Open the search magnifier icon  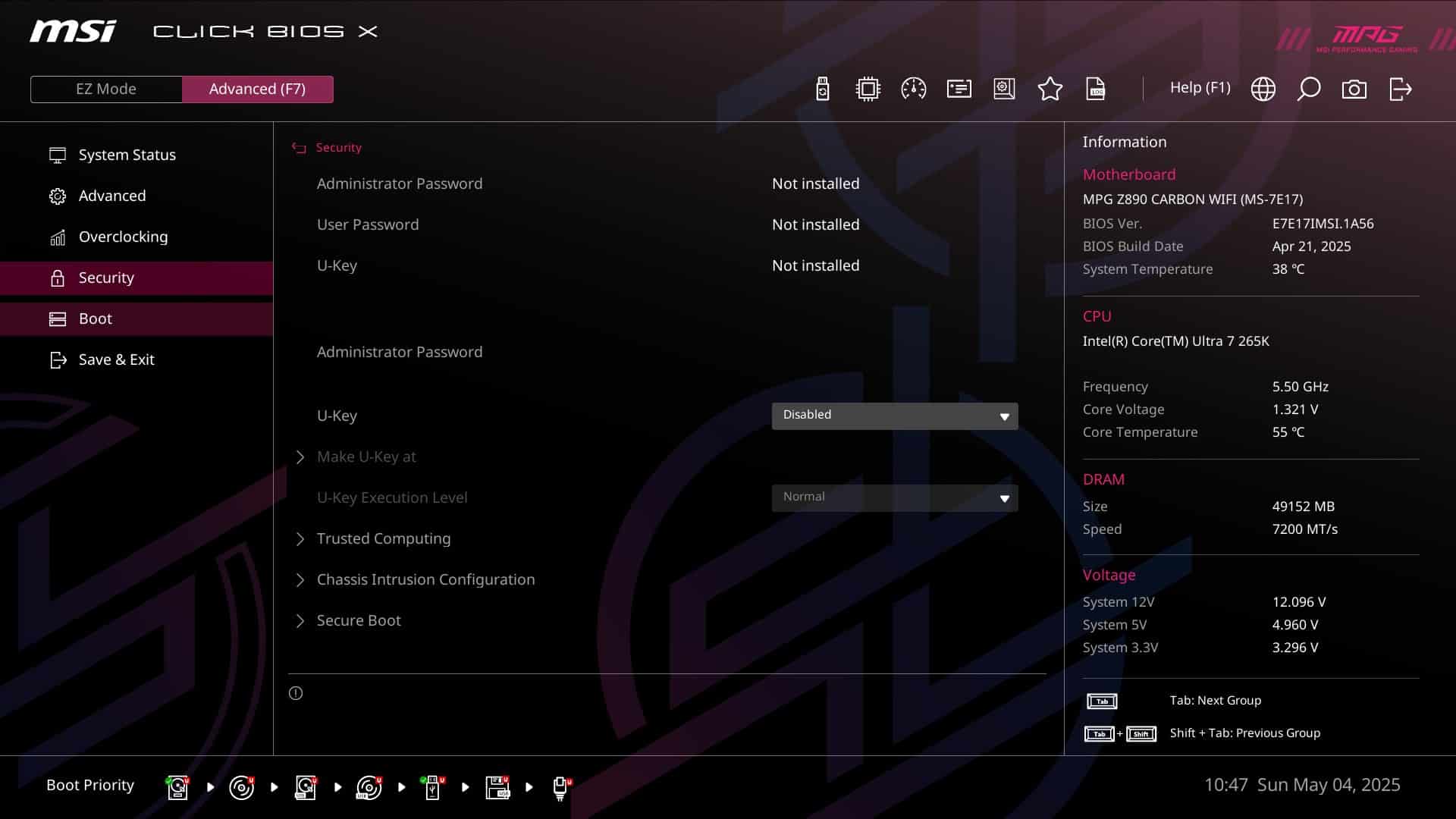(1309, 89)
